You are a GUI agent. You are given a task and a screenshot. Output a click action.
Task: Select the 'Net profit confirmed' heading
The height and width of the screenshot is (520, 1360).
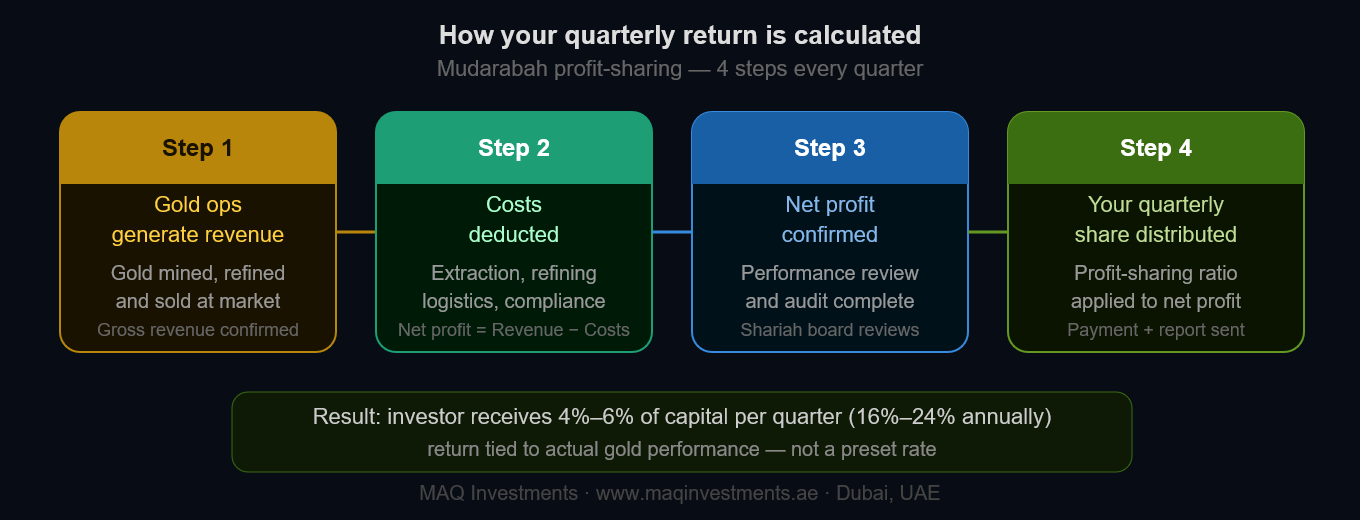tap(830, 220)
